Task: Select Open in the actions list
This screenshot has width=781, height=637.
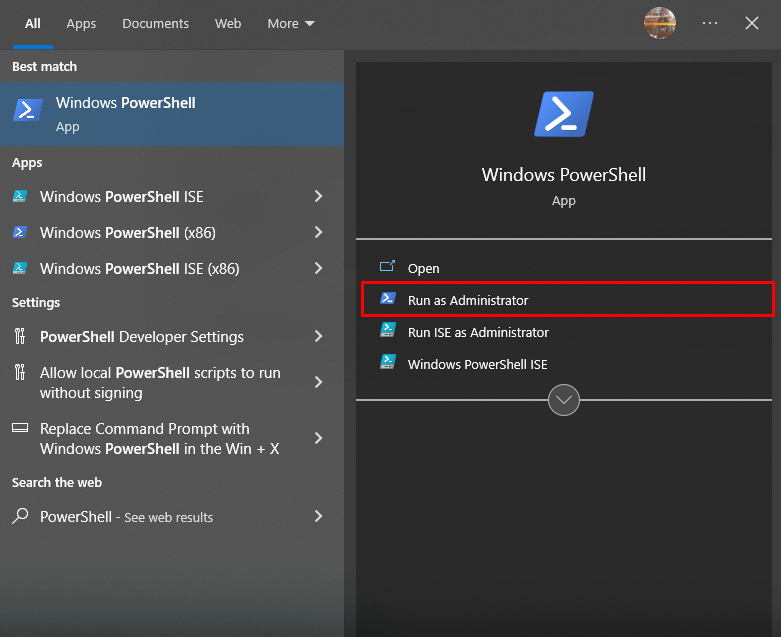Action: pos(564,268)
